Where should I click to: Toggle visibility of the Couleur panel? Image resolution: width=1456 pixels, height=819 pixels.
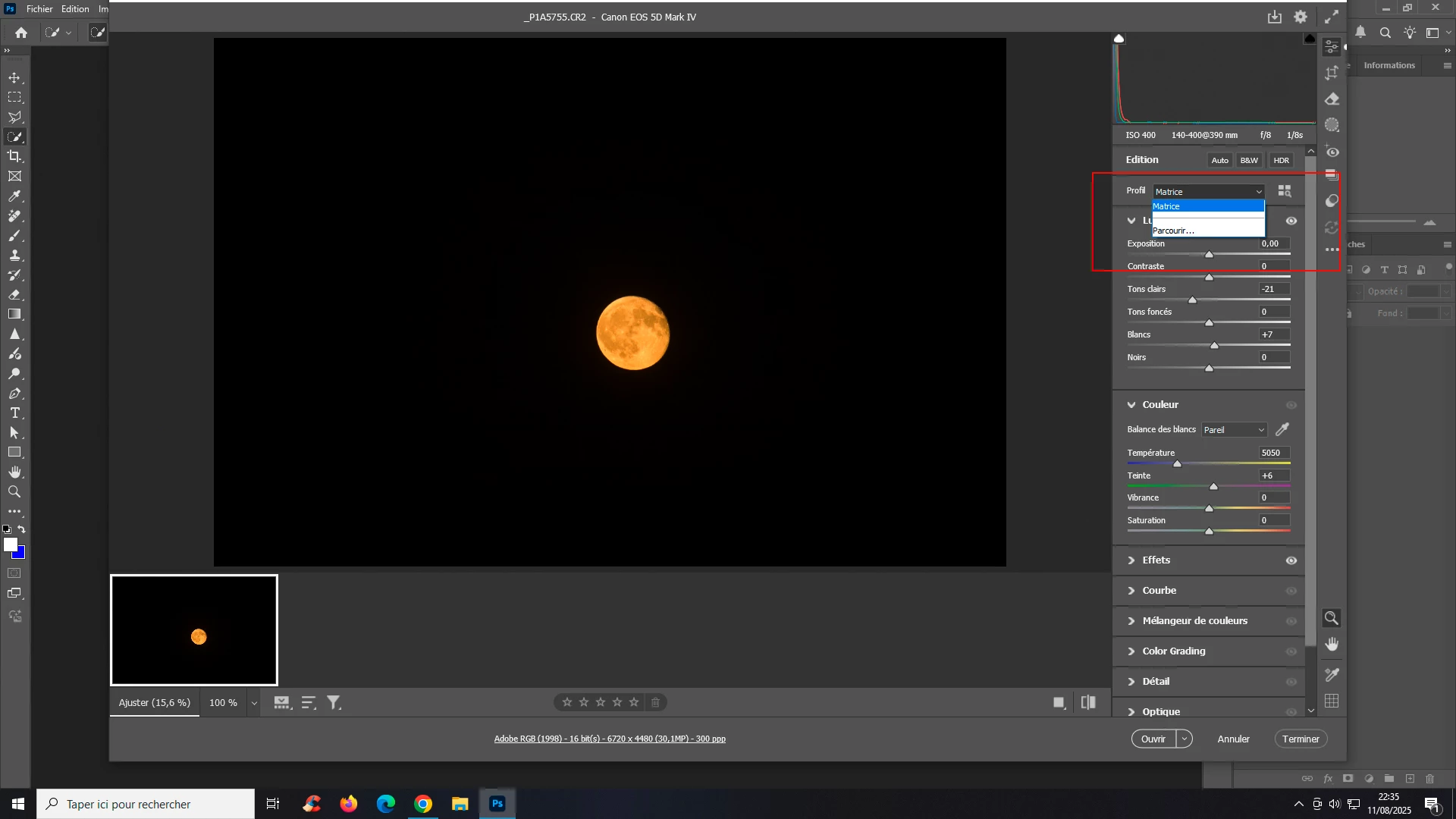click(x=1291, y=405)
